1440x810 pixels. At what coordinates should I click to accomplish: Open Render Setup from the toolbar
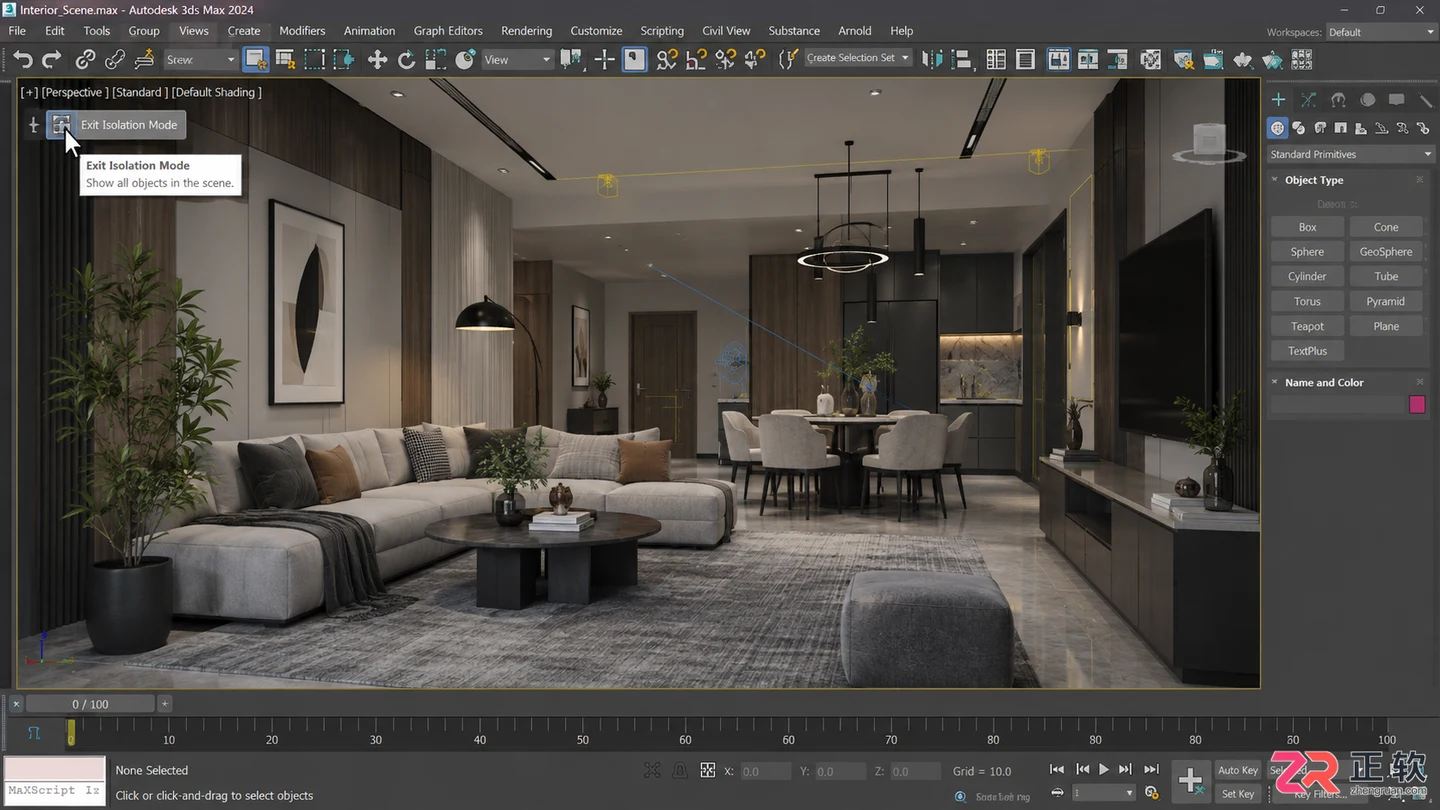point(1184,59)
